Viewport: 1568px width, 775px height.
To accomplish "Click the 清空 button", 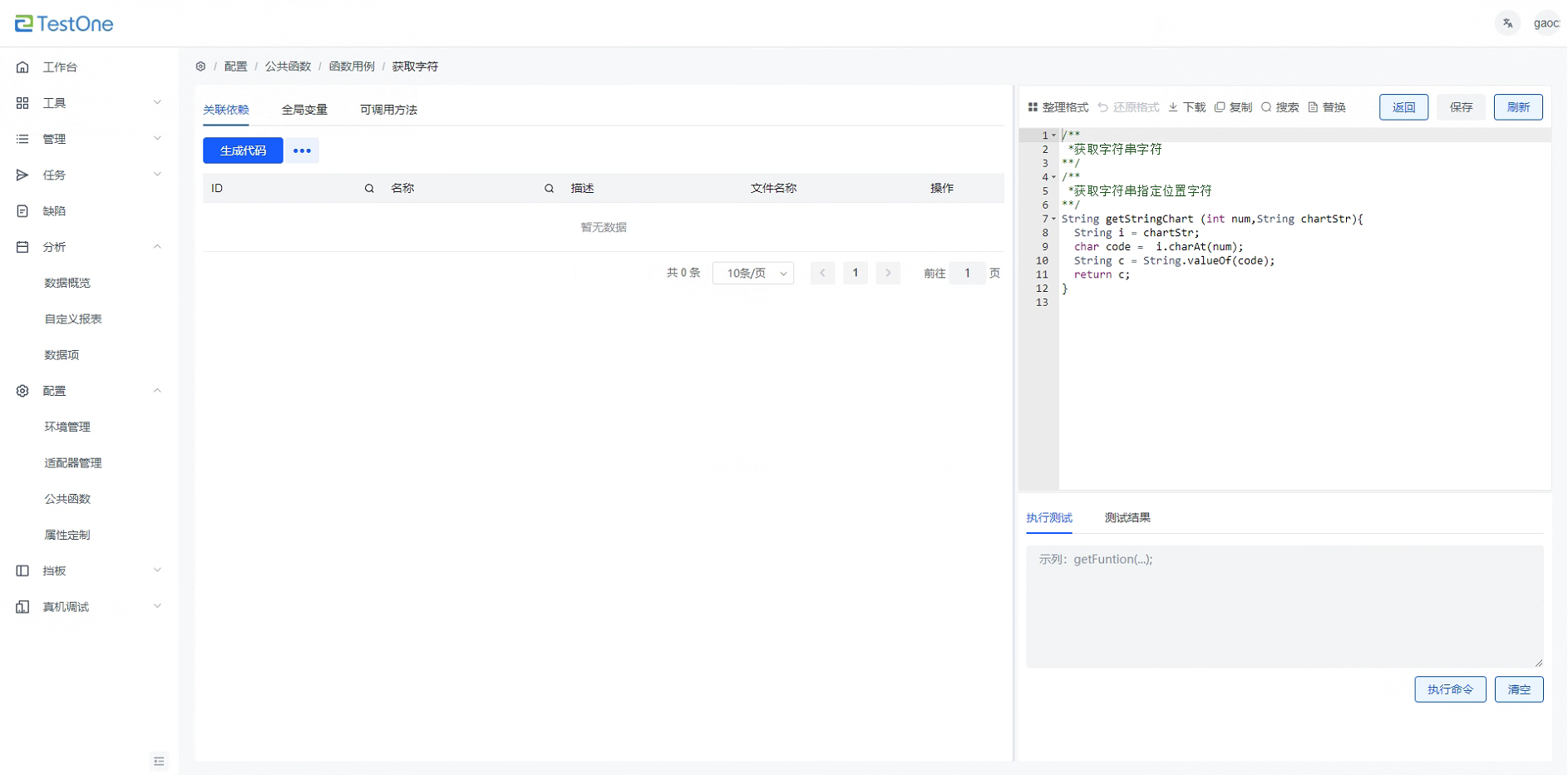I will click(x=1519, y=689).
